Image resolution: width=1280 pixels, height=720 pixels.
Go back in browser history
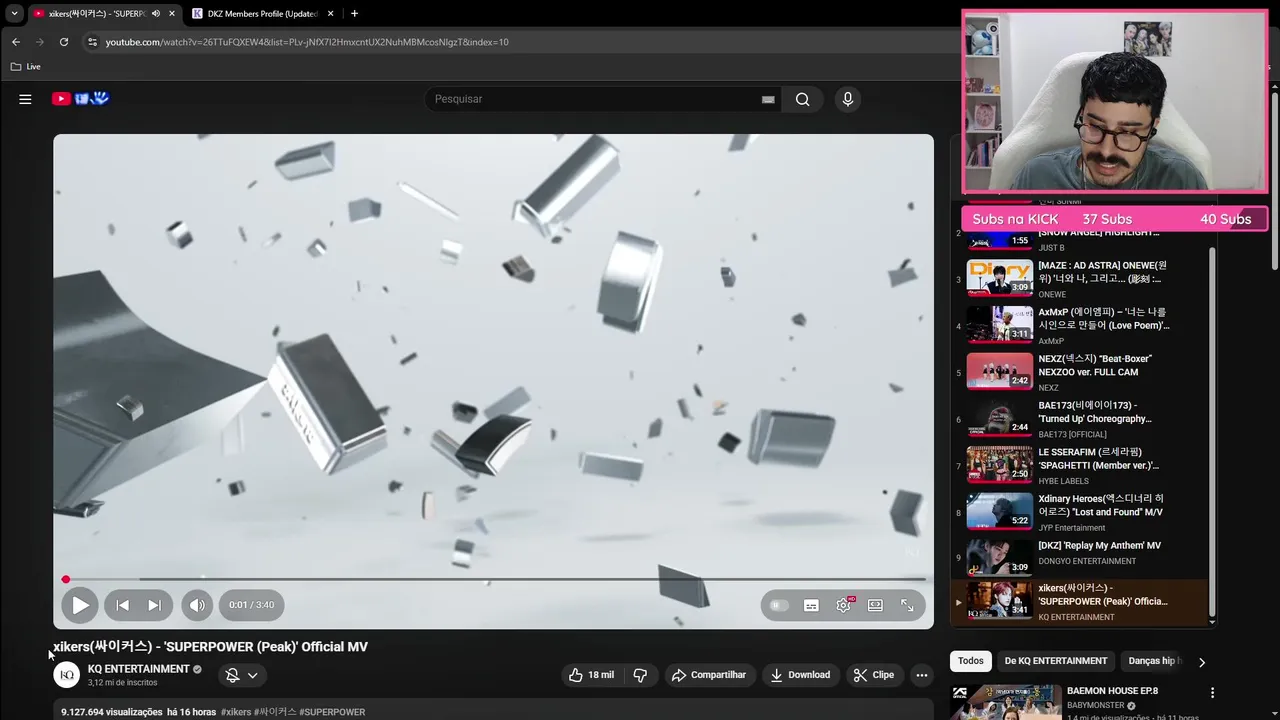tap(15, 42)
